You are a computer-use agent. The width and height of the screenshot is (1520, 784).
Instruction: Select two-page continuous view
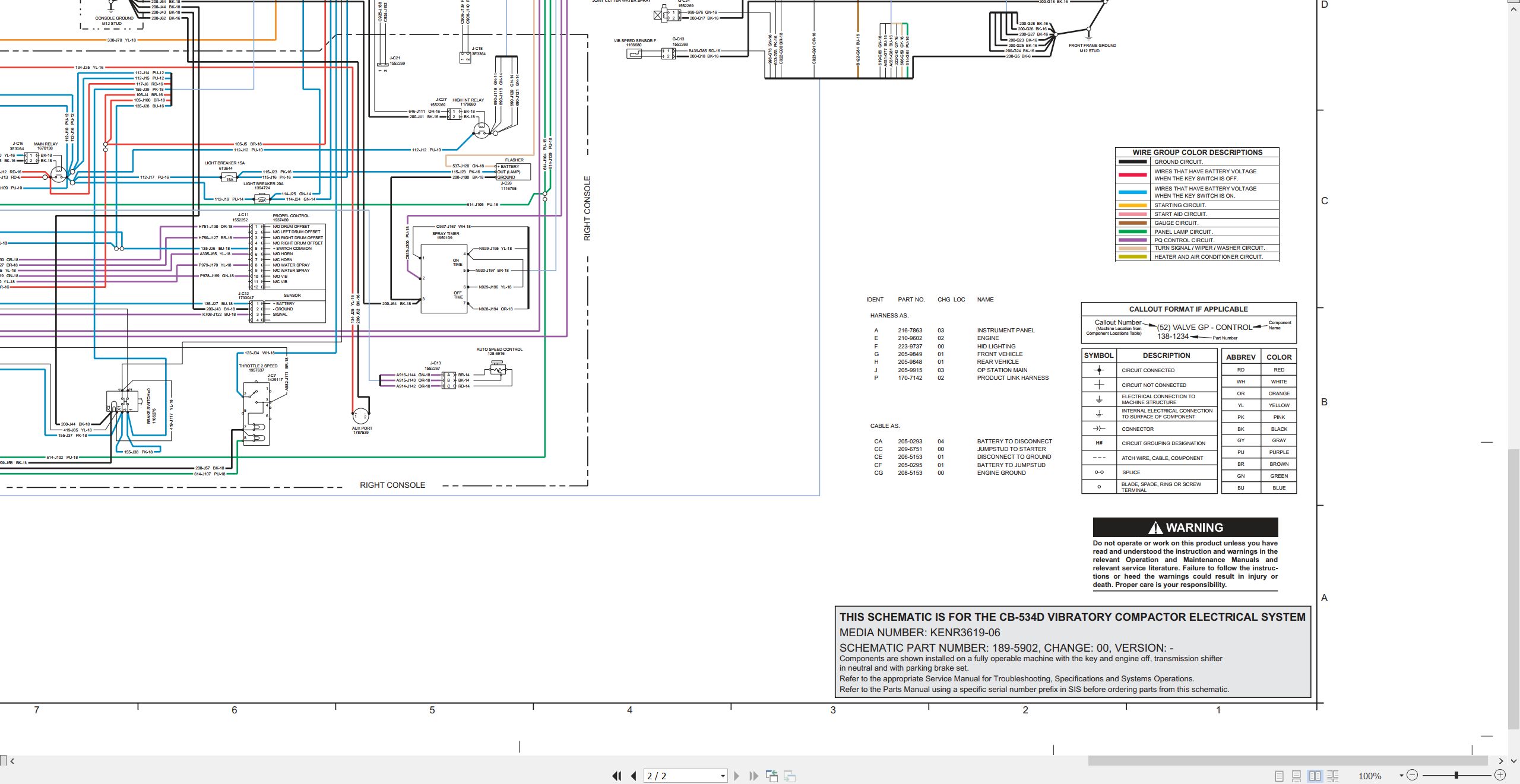(1333, 776)
